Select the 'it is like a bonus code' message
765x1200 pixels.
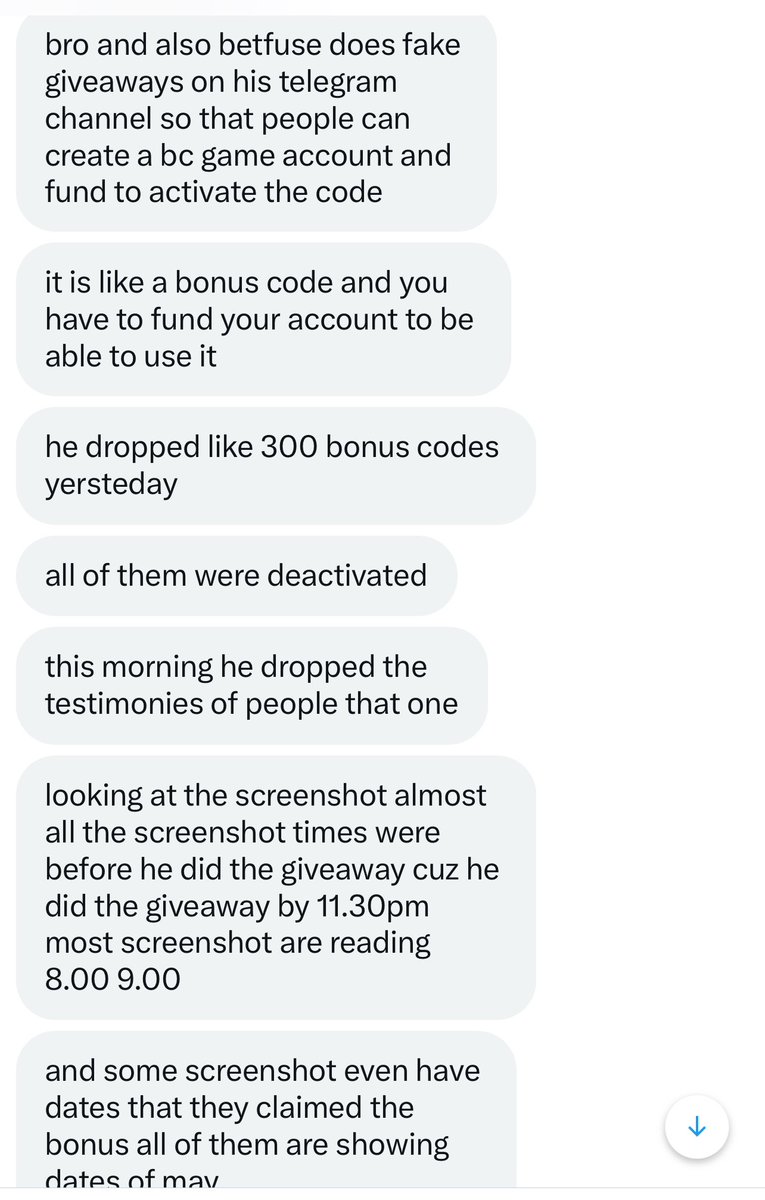(263, 319)
